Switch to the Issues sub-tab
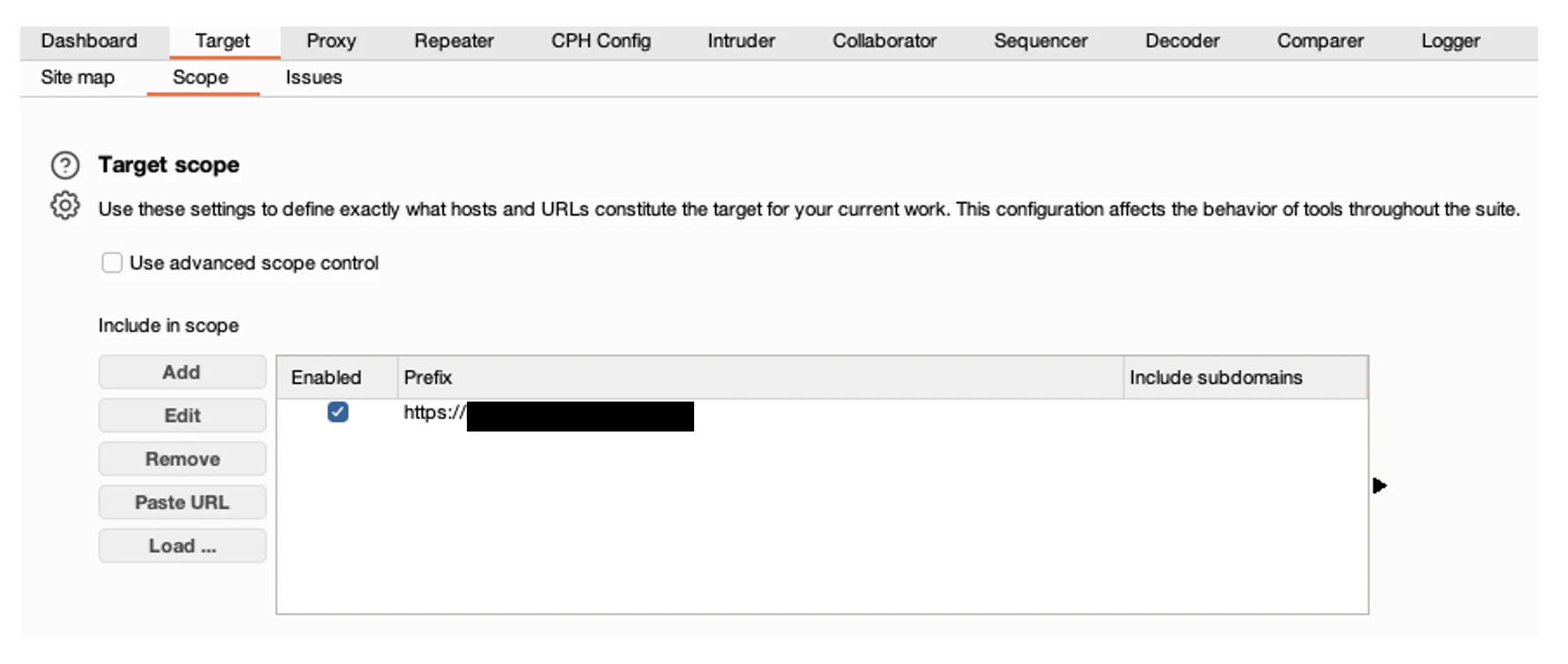The image size is (1568, 664). (314, 77)
